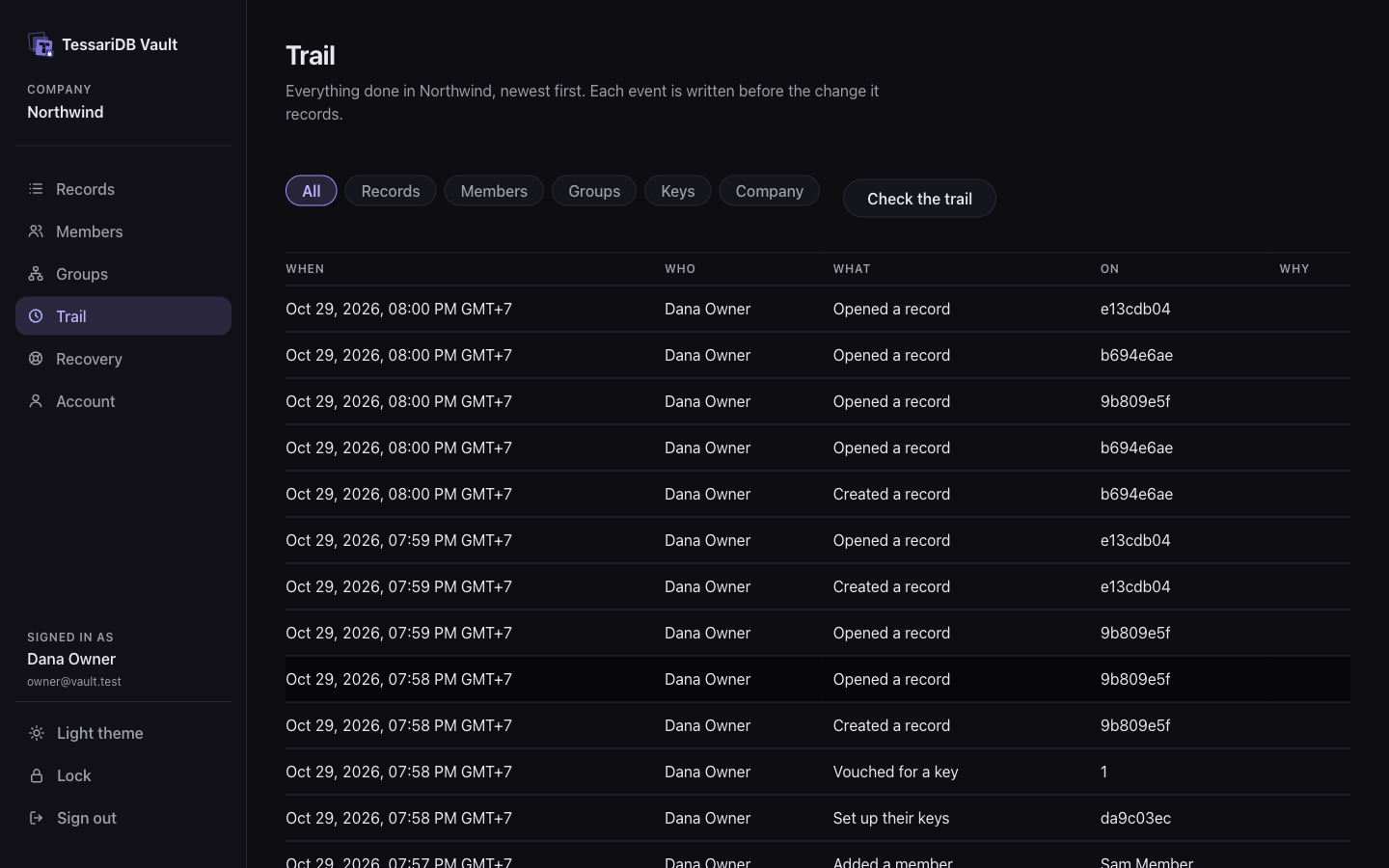The width and height of the screenshot is (1389, 868).
Task: Click 'Created a record' for 9b809e5f
Action: click(x=891, y=725)
